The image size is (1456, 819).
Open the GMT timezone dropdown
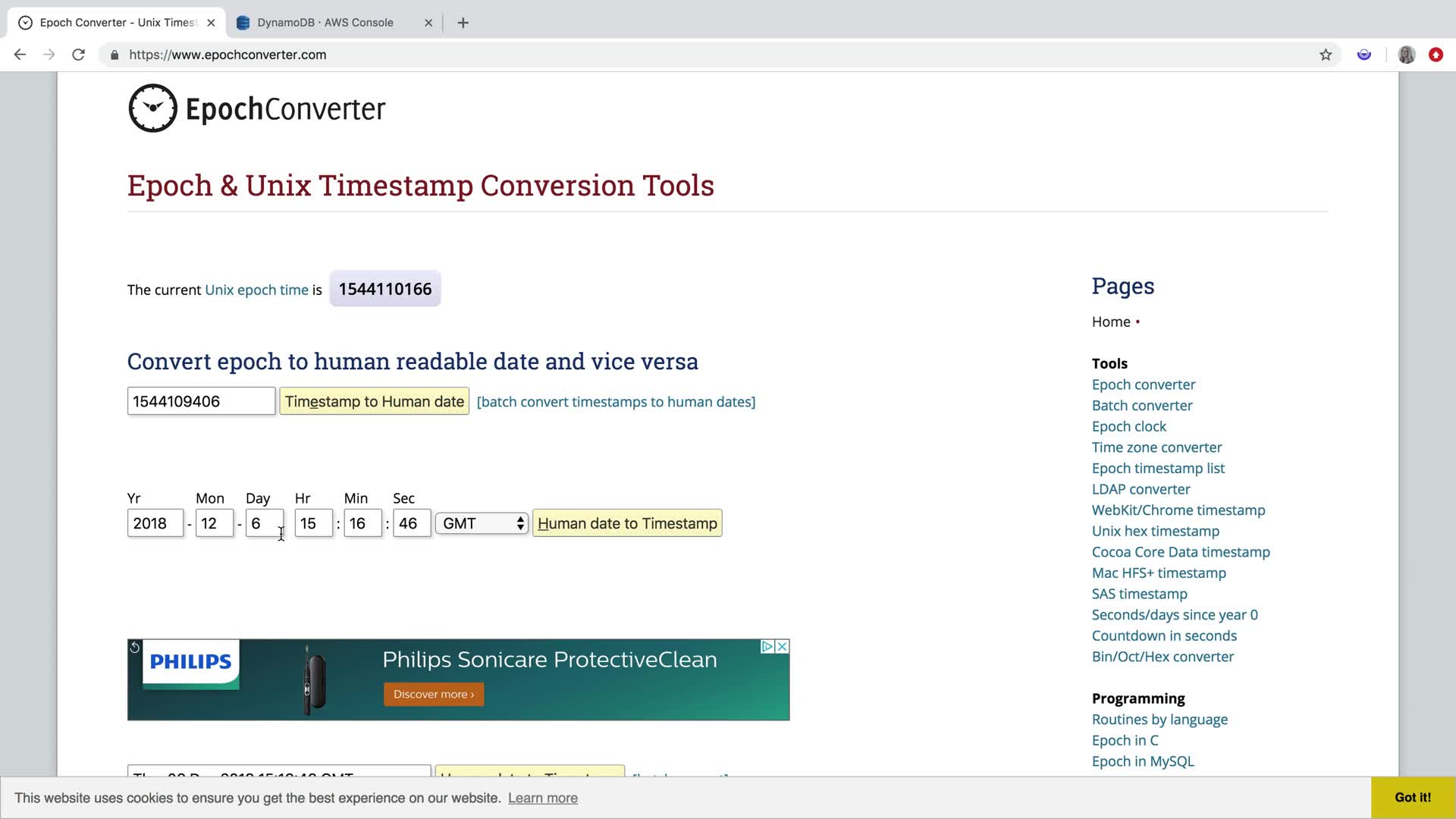[x=482, y=523]
